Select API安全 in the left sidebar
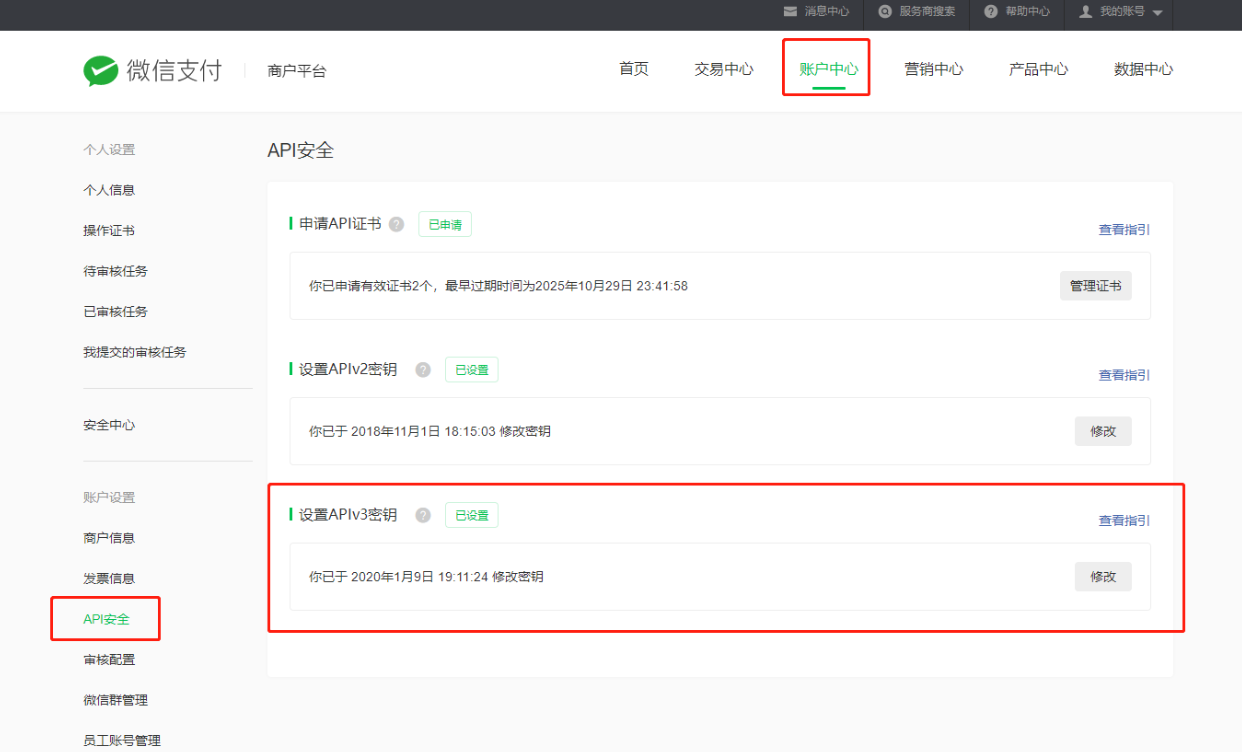Screen dimensions: 1242x752 click(106, 619)
